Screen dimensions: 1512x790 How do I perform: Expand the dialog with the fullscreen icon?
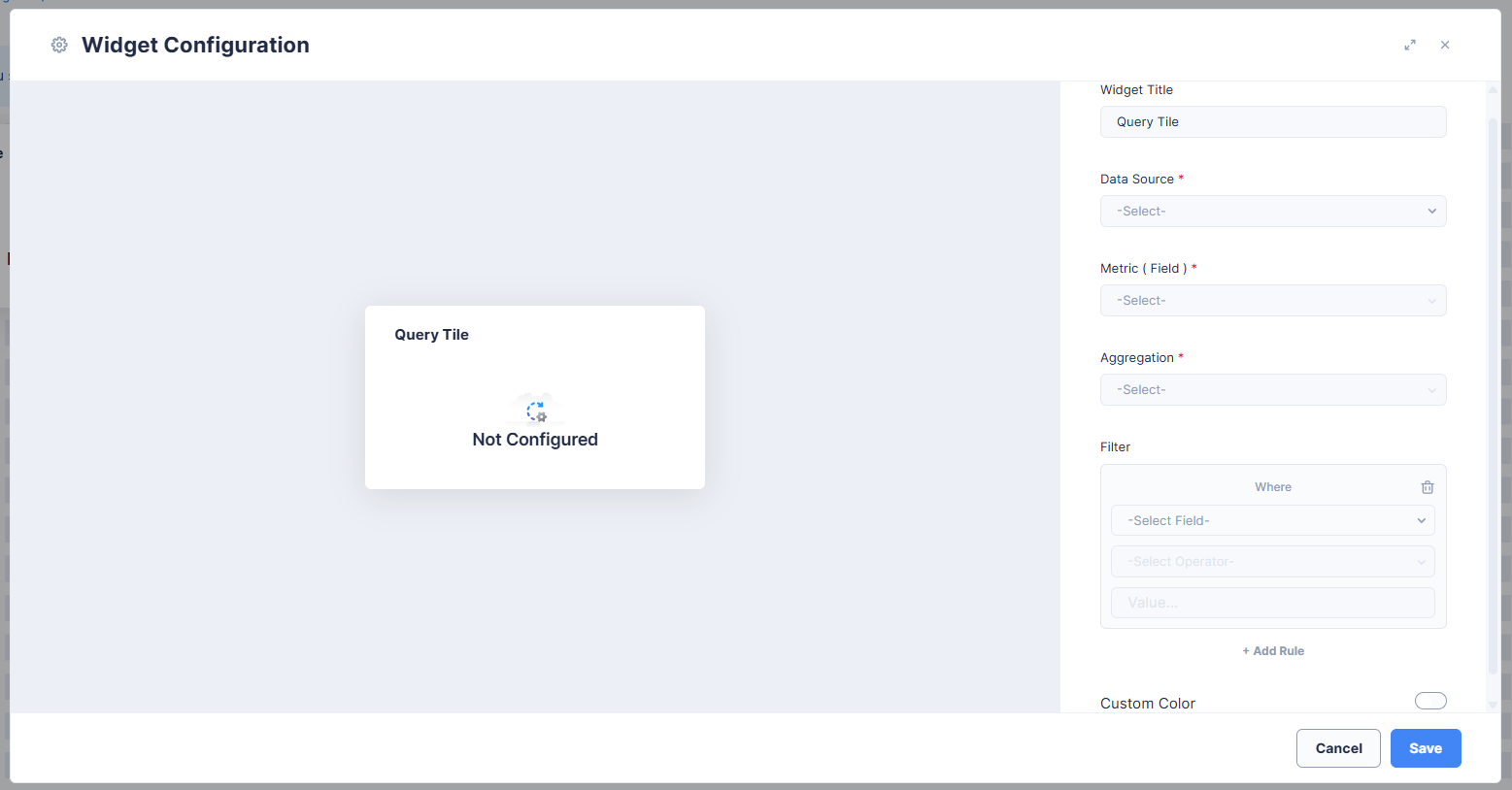[x=1410, y=45]
